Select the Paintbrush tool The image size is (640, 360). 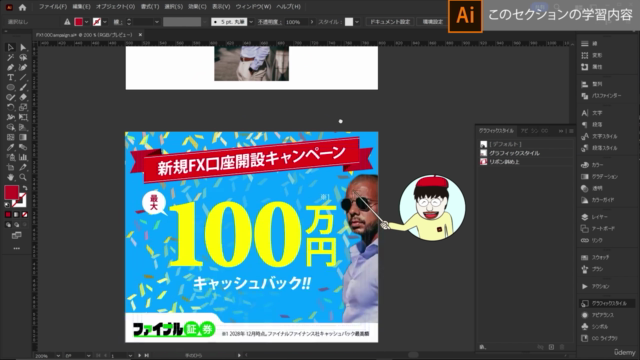click(x=23, y=87)
